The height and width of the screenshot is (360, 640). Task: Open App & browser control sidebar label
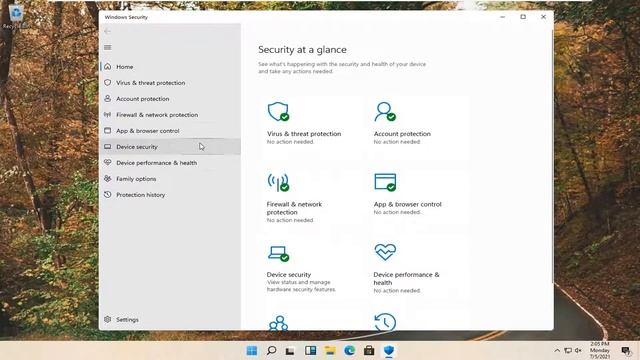tap(148, 131)
